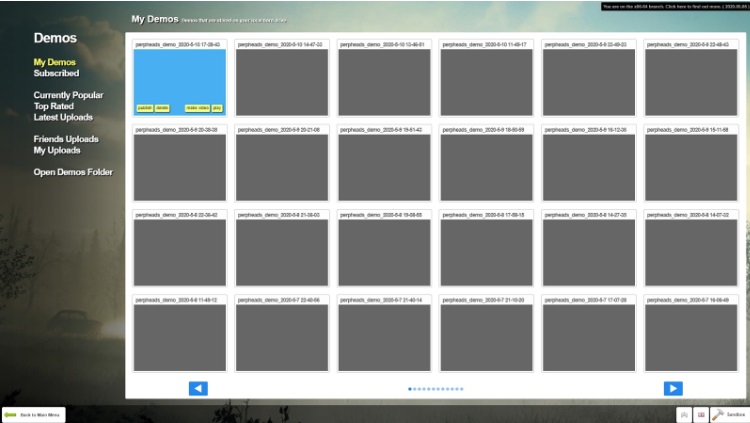Go to the previous page with left arrow
Image resolution: width=750 pixels, height=423 pixels.
click(x=198, y=388)
